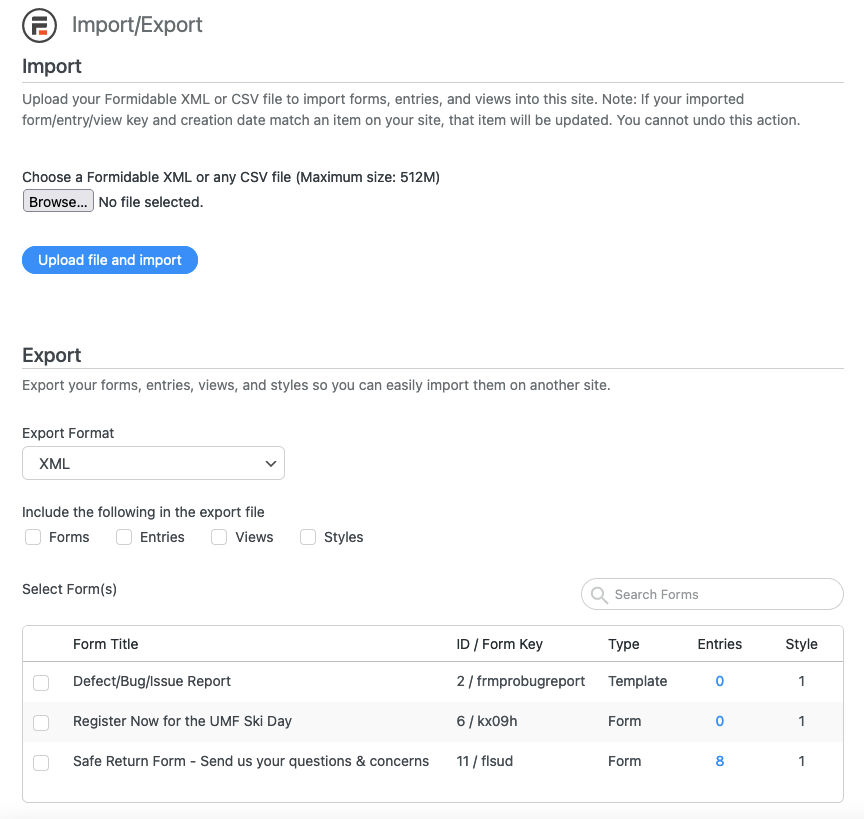Click the Import section heading

coord(52,66)
